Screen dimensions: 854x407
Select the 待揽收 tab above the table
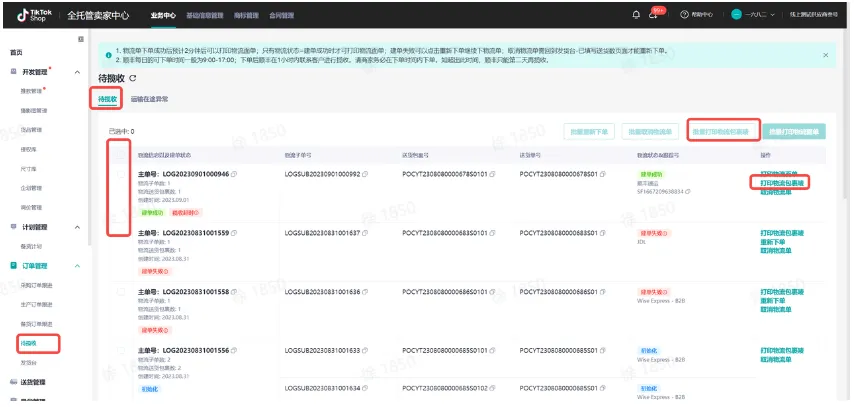tap(107, 99)
